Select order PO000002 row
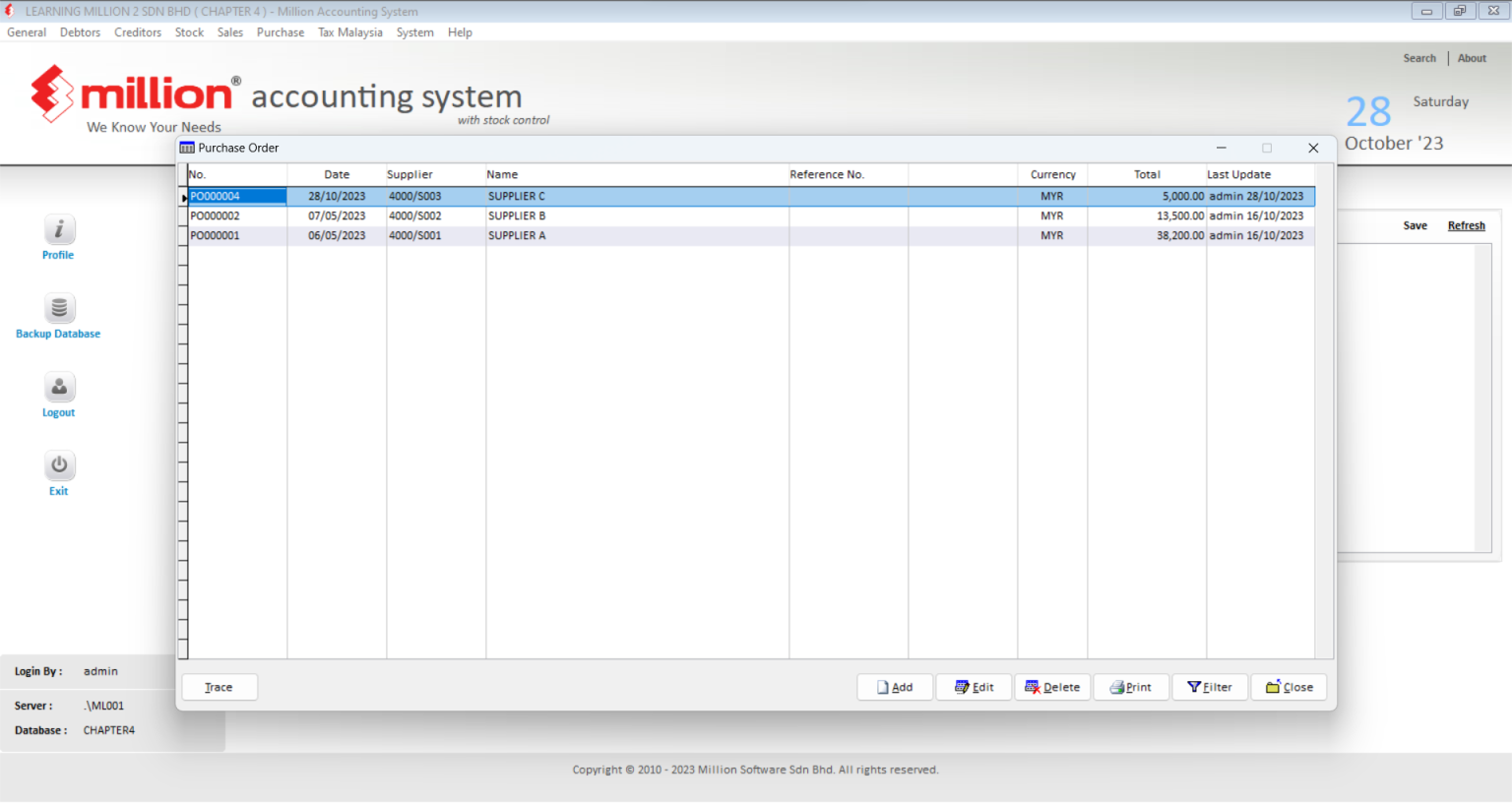This screenshot has height=803, width=1512. click(x=751, y=216)
